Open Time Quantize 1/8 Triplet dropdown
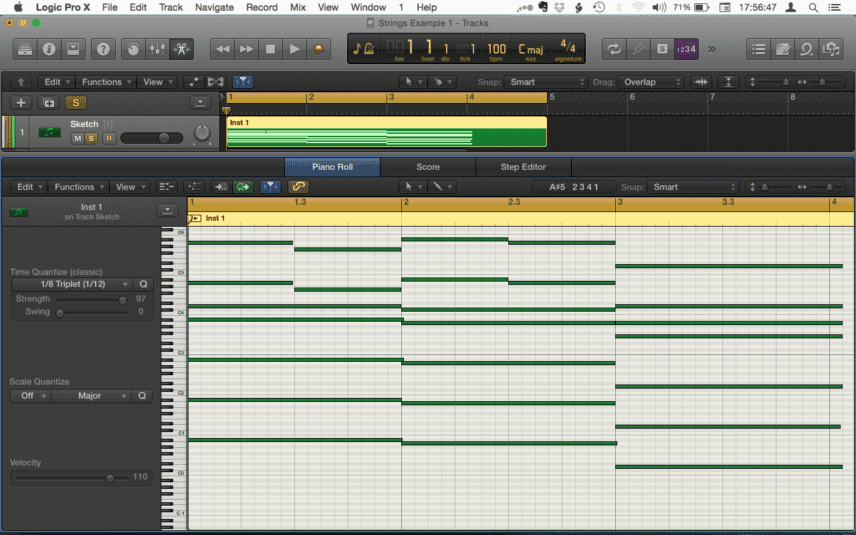856x535 pixels. (x=72, y=284)
